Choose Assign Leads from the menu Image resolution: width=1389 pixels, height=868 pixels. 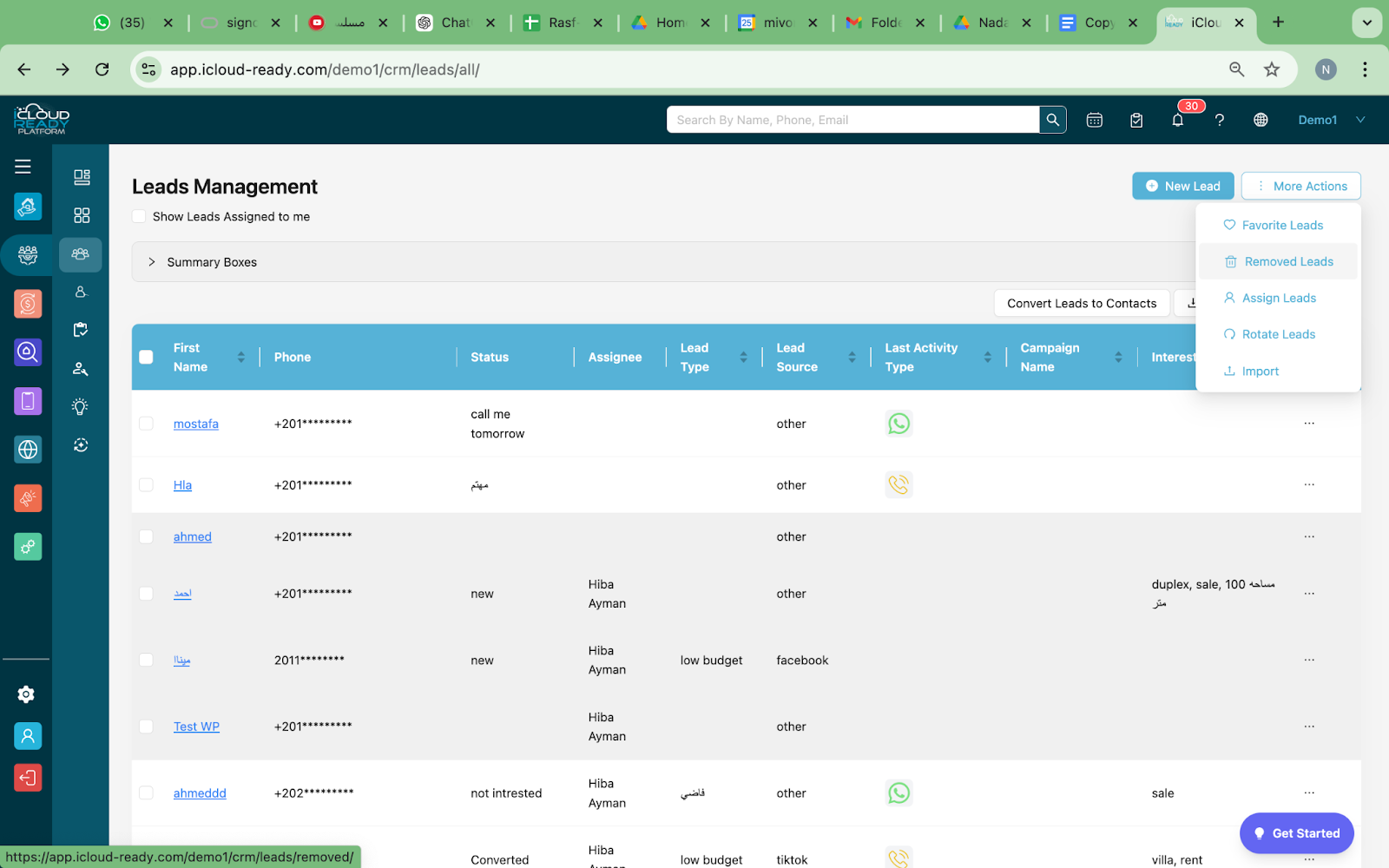tap(1278, 299)
